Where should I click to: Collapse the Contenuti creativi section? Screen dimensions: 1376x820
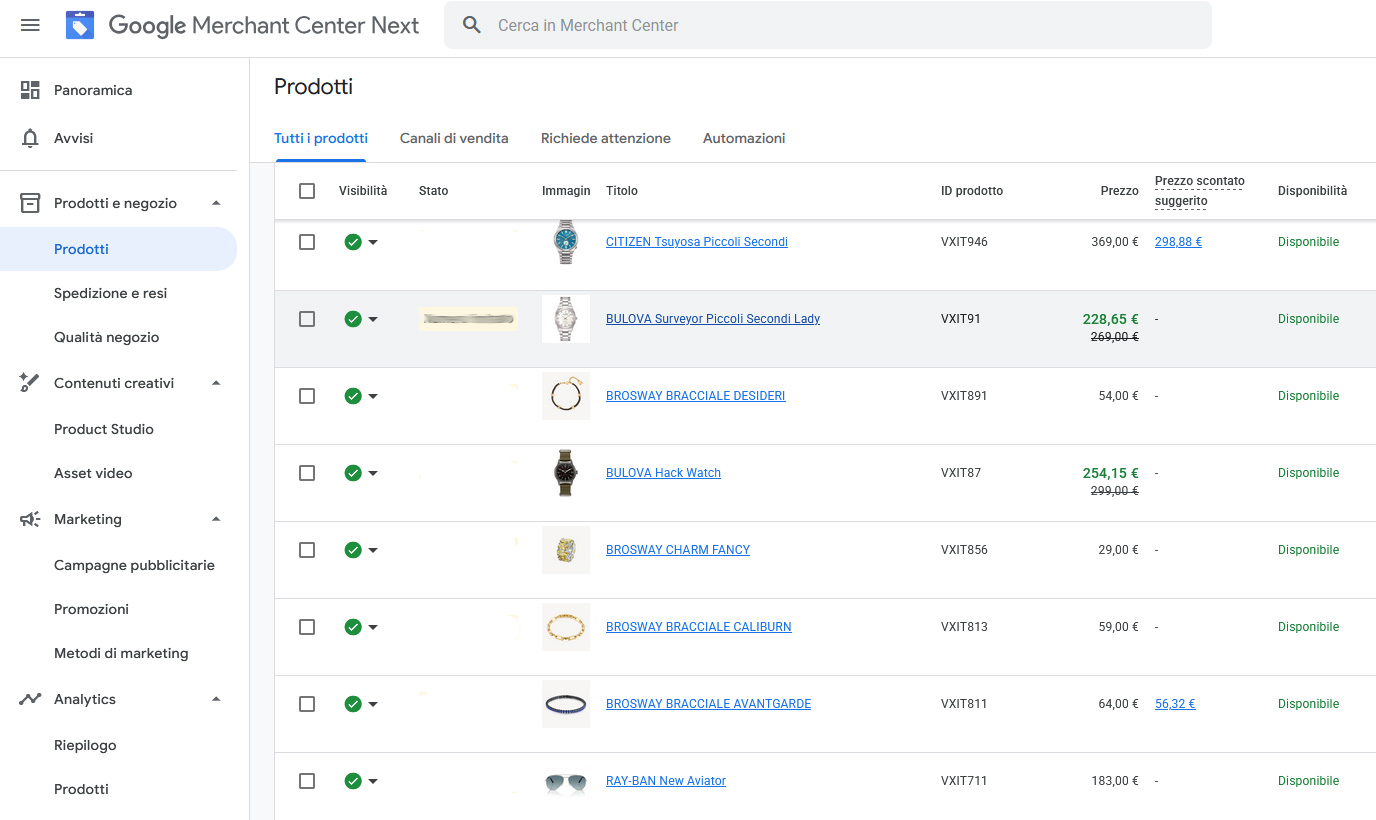point(216,383)
